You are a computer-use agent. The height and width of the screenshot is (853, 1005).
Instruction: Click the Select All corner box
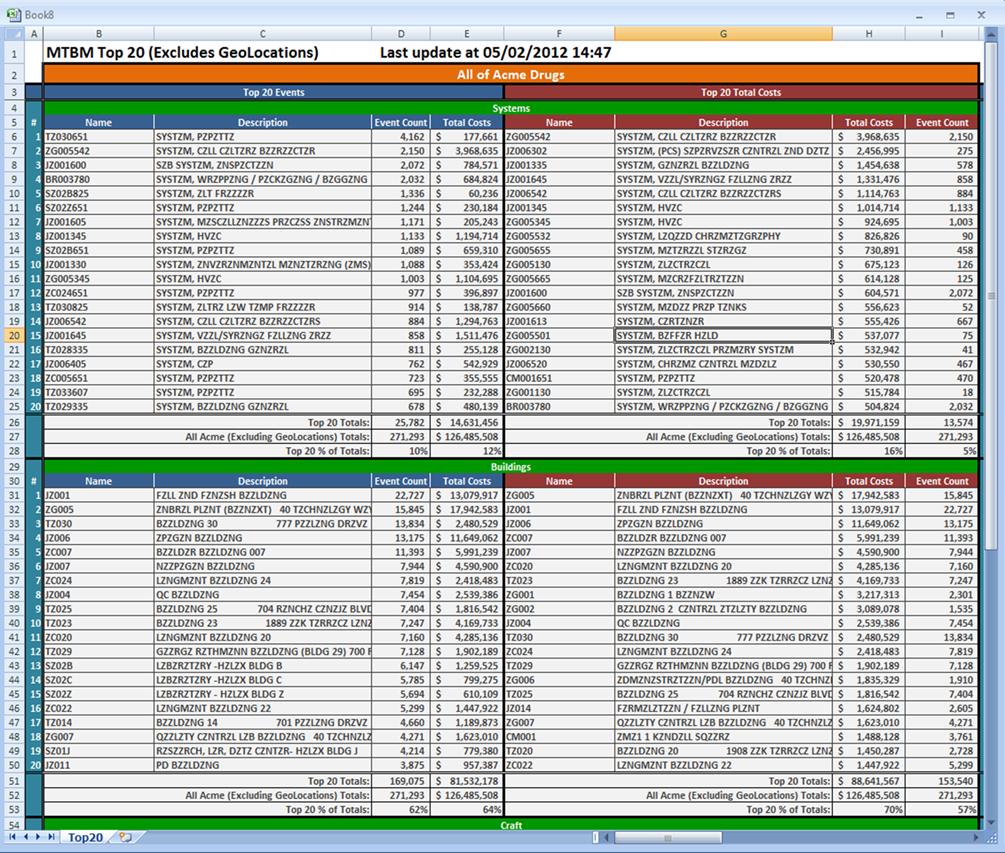point(14,34)
